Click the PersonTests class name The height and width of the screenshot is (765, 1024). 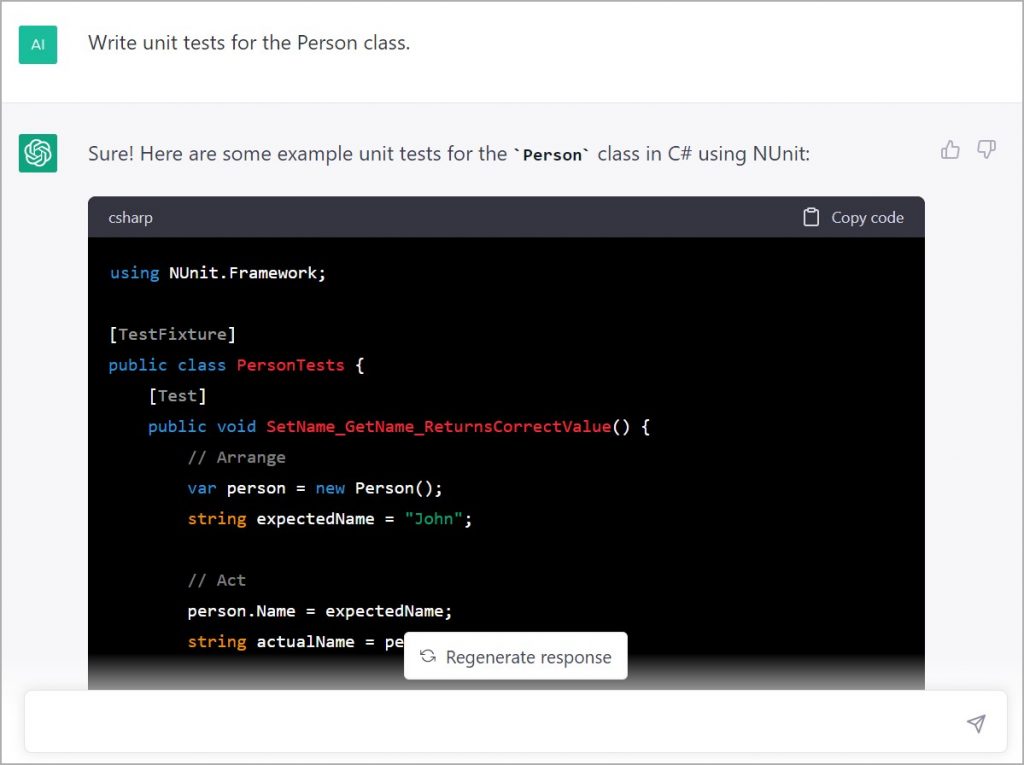click(x=290, y=365)
